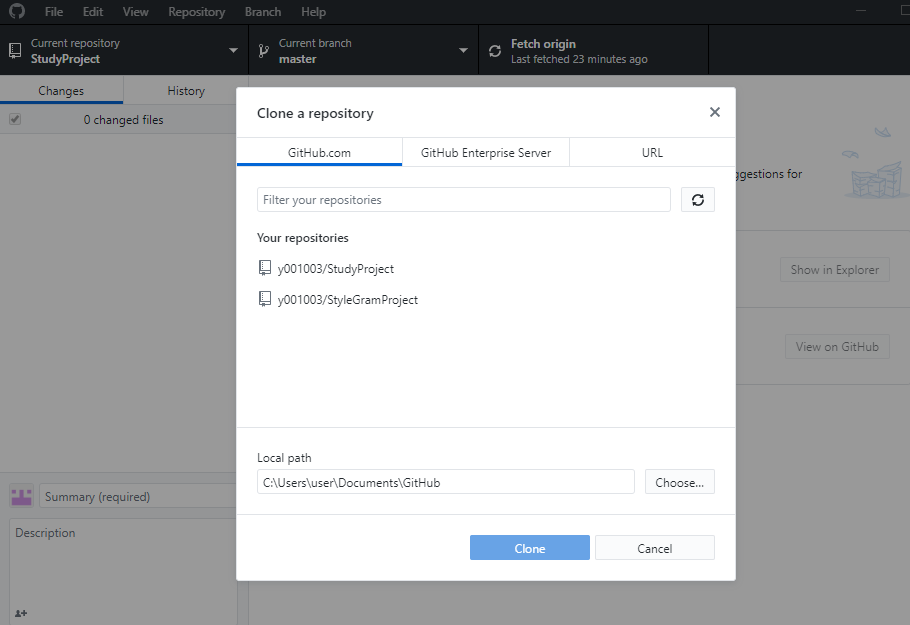Click View on GitHub button

837,346
